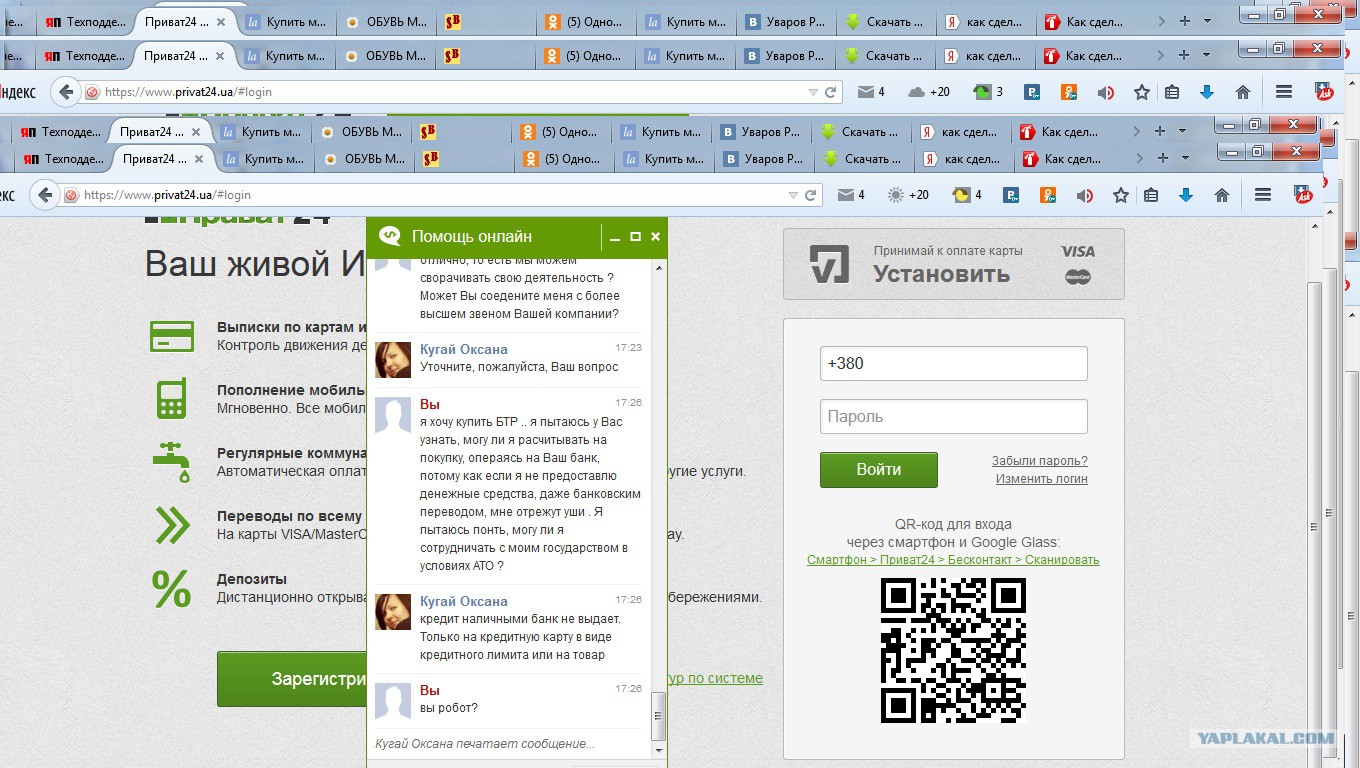Image resolution: width=1360 pixels, height=768 pixels.
Task: Click the card icon beside Выписки по картам
Action: (172, 336)
